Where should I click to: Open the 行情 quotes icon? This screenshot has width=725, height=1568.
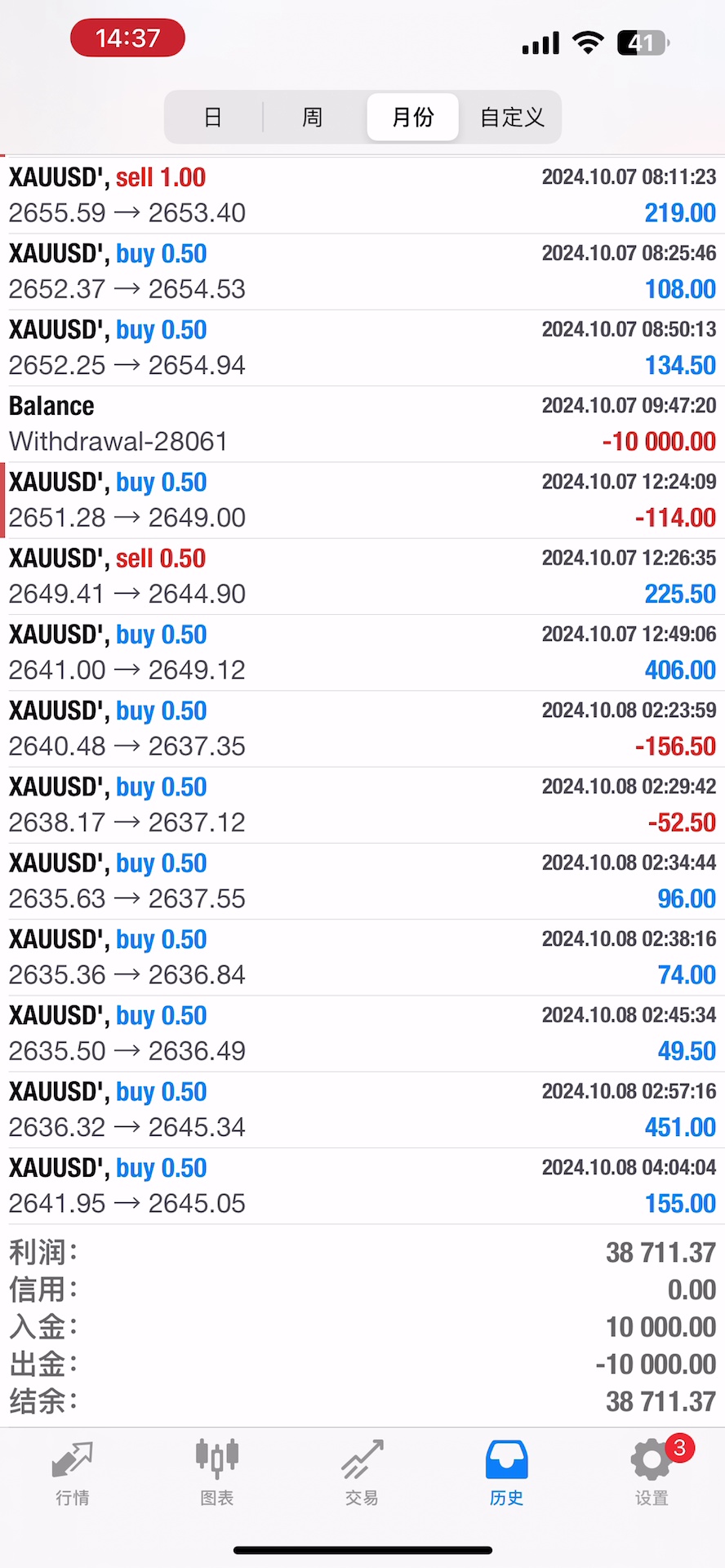tap(72, 1462)
